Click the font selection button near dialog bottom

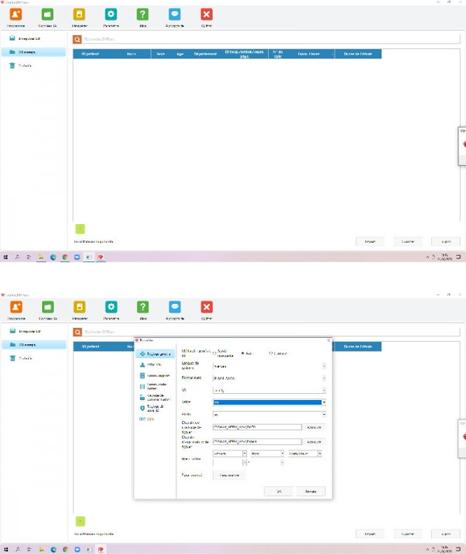[x=229, y=475]
